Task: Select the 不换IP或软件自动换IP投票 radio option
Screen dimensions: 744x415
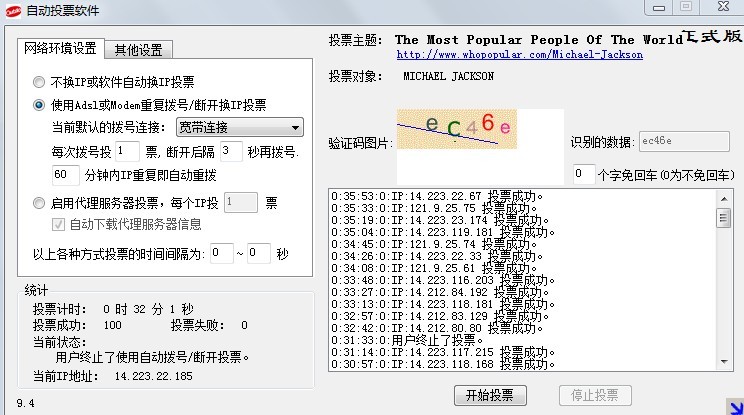Action: [39, 82]
